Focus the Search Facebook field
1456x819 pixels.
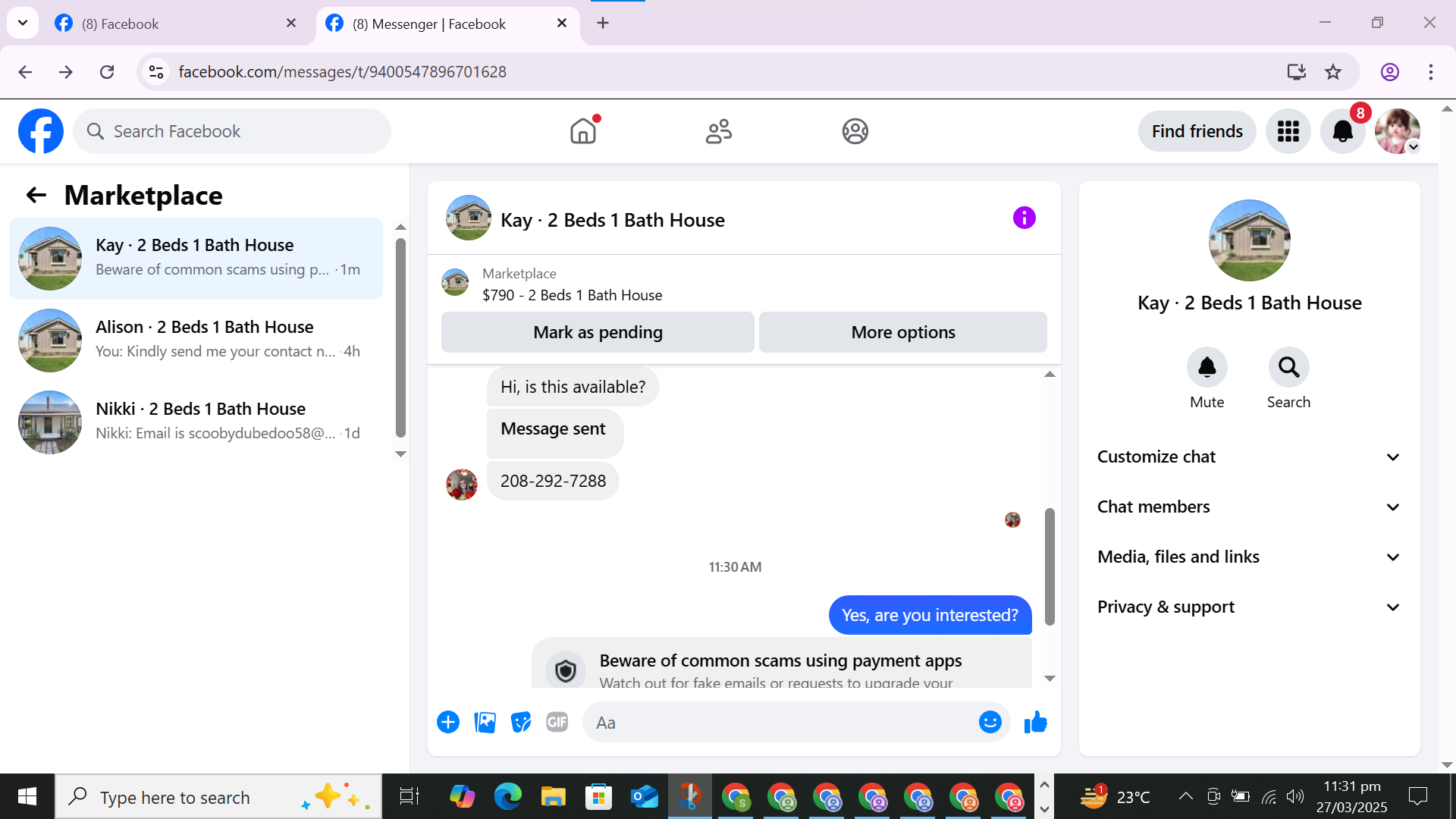pos(232,131)
